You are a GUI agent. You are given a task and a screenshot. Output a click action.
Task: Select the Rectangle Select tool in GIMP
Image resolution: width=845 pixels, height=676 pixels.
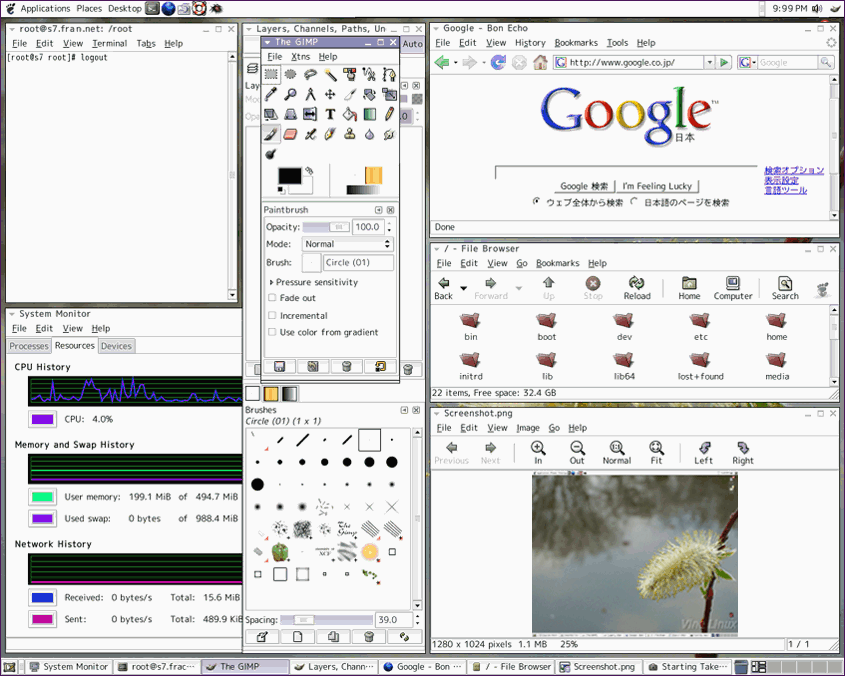[271, 74]
